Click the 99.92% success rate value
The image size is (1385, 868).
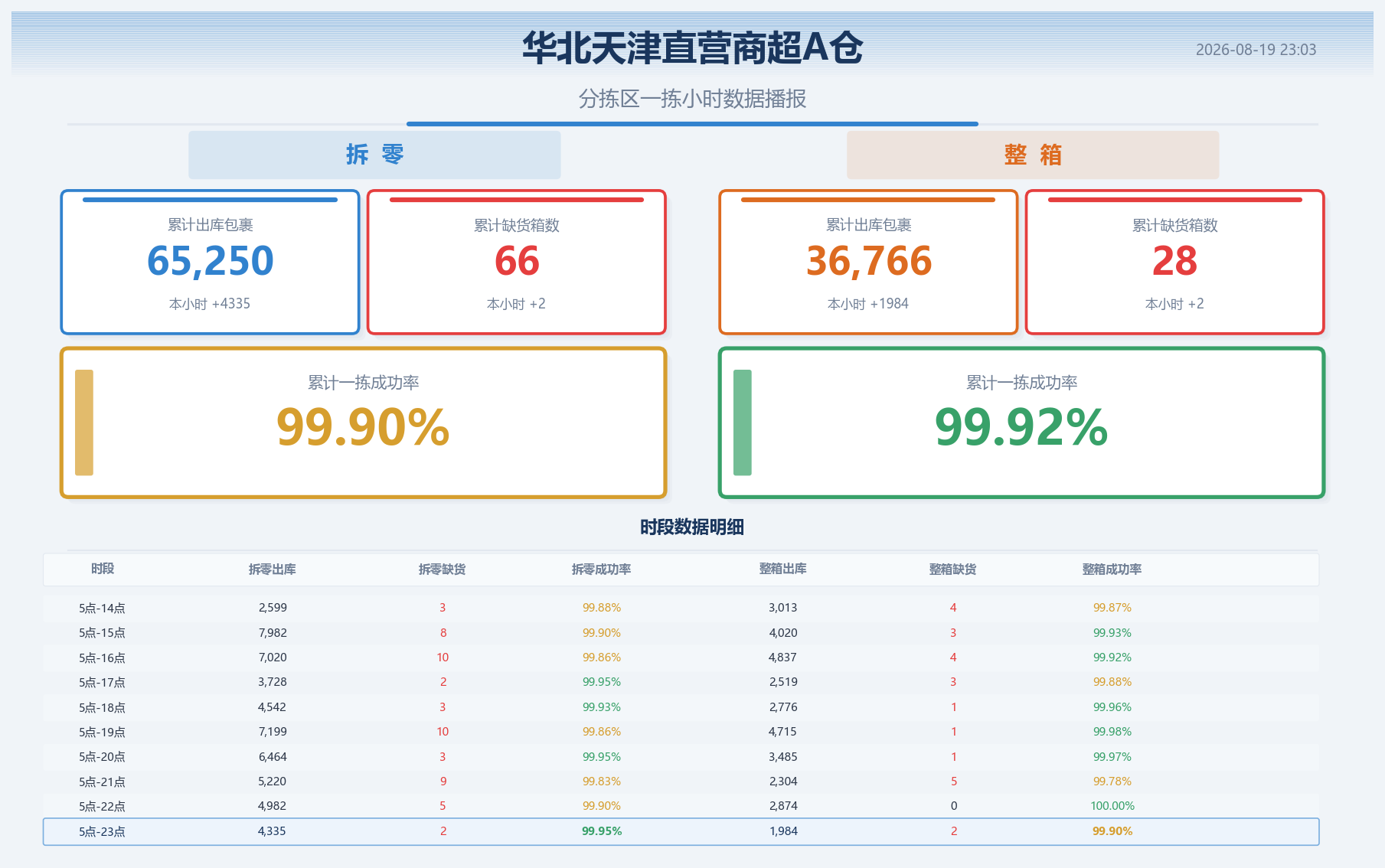pyautogui.click(x=1021, y=427)
